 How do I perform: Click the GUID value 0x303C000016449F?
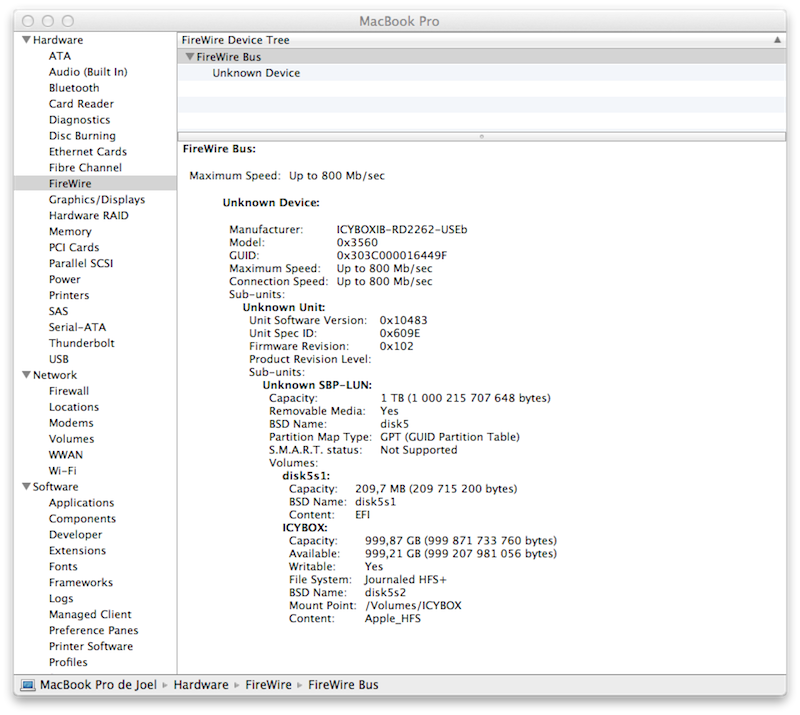392,255
